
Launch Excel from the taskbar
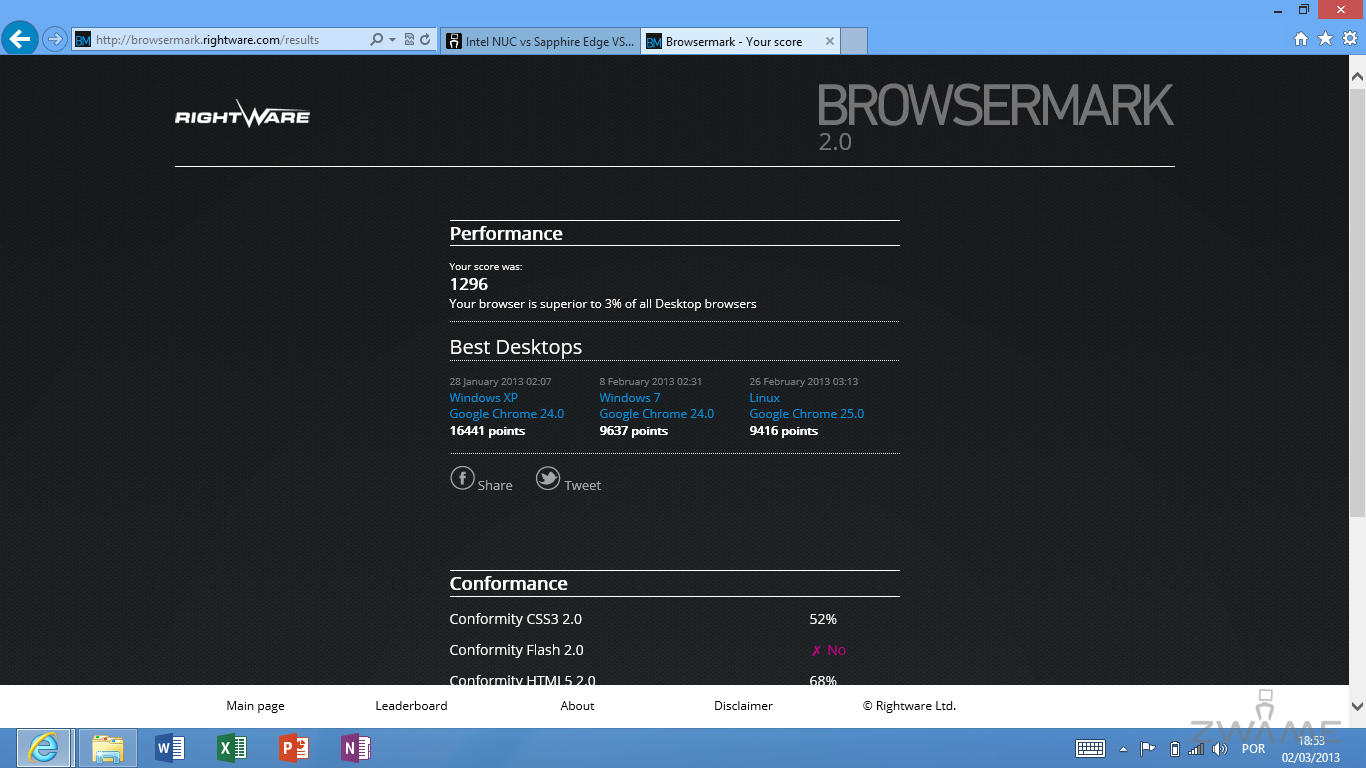232,748
